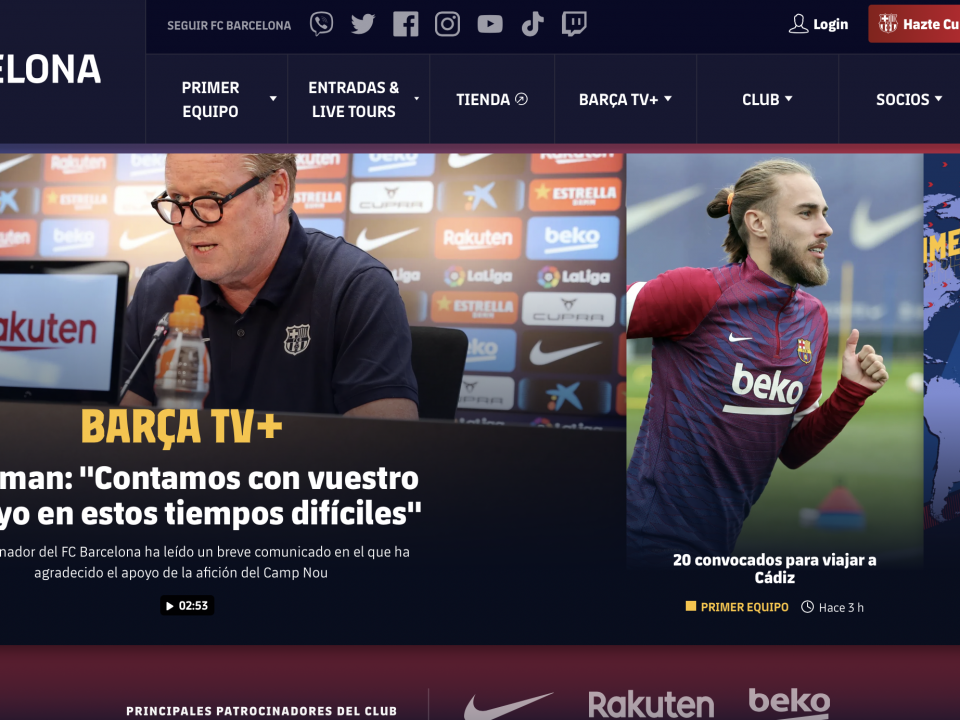
Task: Open the Tienda external shop link
Action: coord(492,99)
